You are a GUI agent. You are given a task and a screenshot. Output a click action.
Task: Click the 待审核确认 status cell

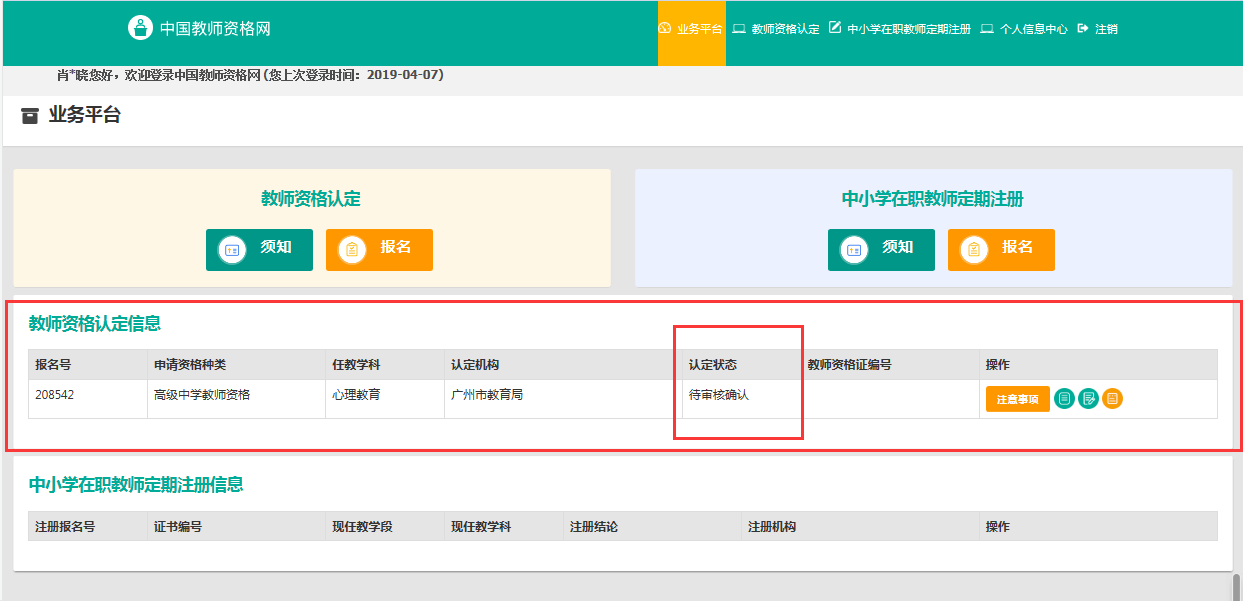719,395
